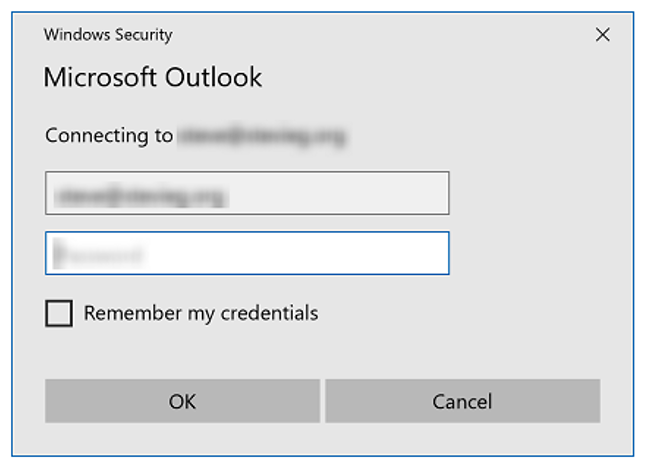Viewport: 646px width, 467px height.
Task: Tick the square box beside Remember
Action: (x=59, y=313)
